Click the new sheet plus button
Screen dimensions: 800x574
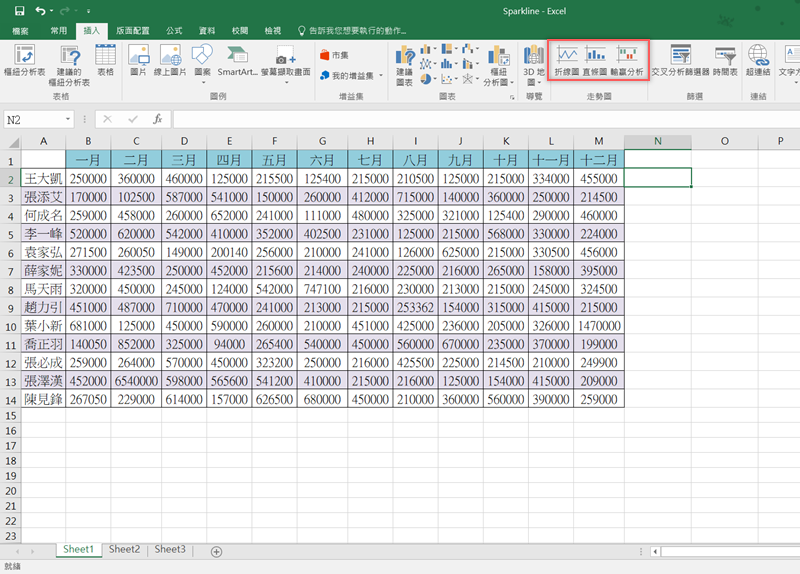tap(216, 551)
